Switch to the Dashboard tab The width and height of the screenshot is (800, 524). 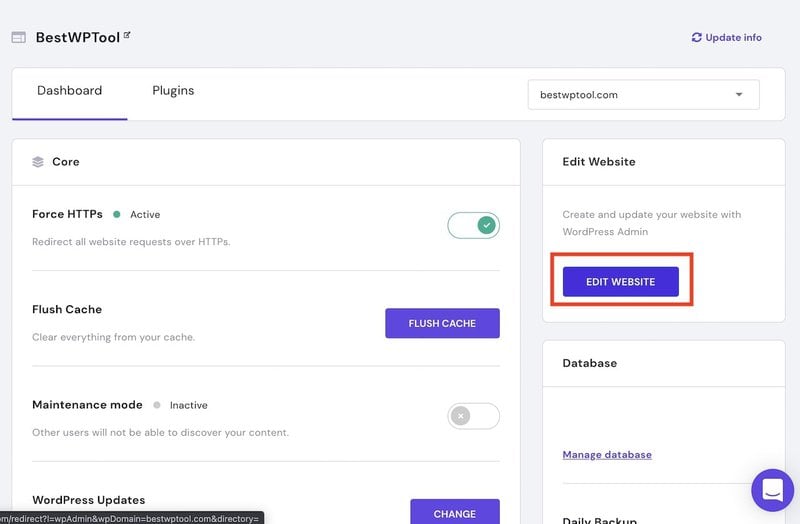coord(69,91)
